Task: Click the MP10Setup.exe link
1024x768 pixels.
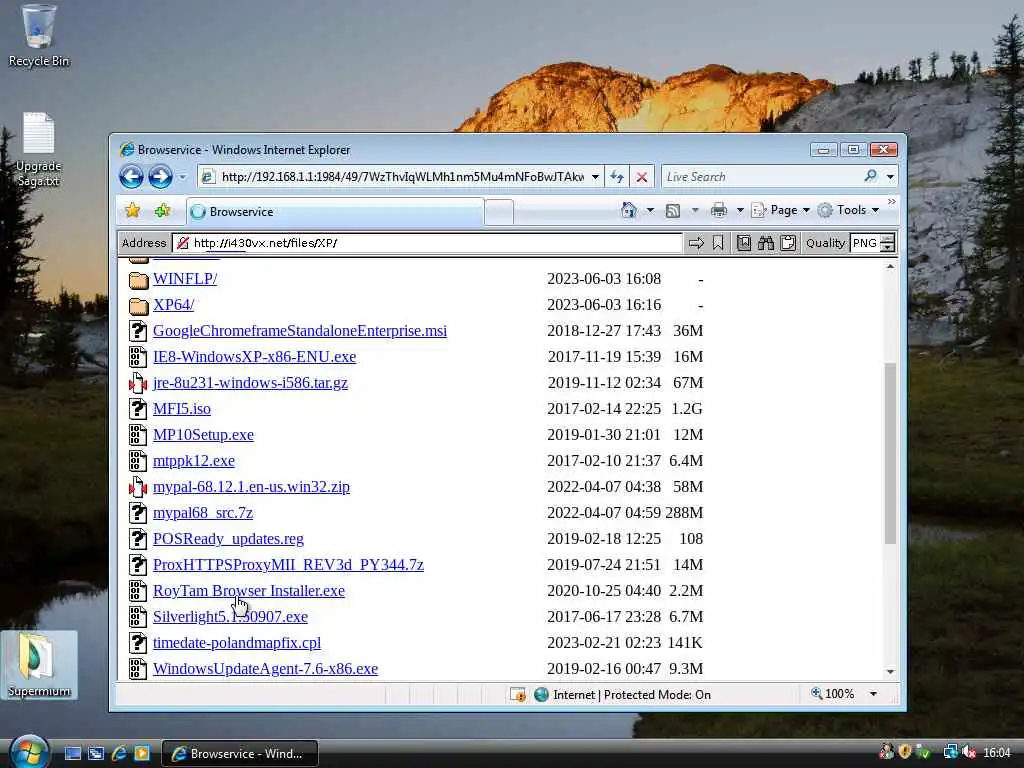Action: click(203, 435)
